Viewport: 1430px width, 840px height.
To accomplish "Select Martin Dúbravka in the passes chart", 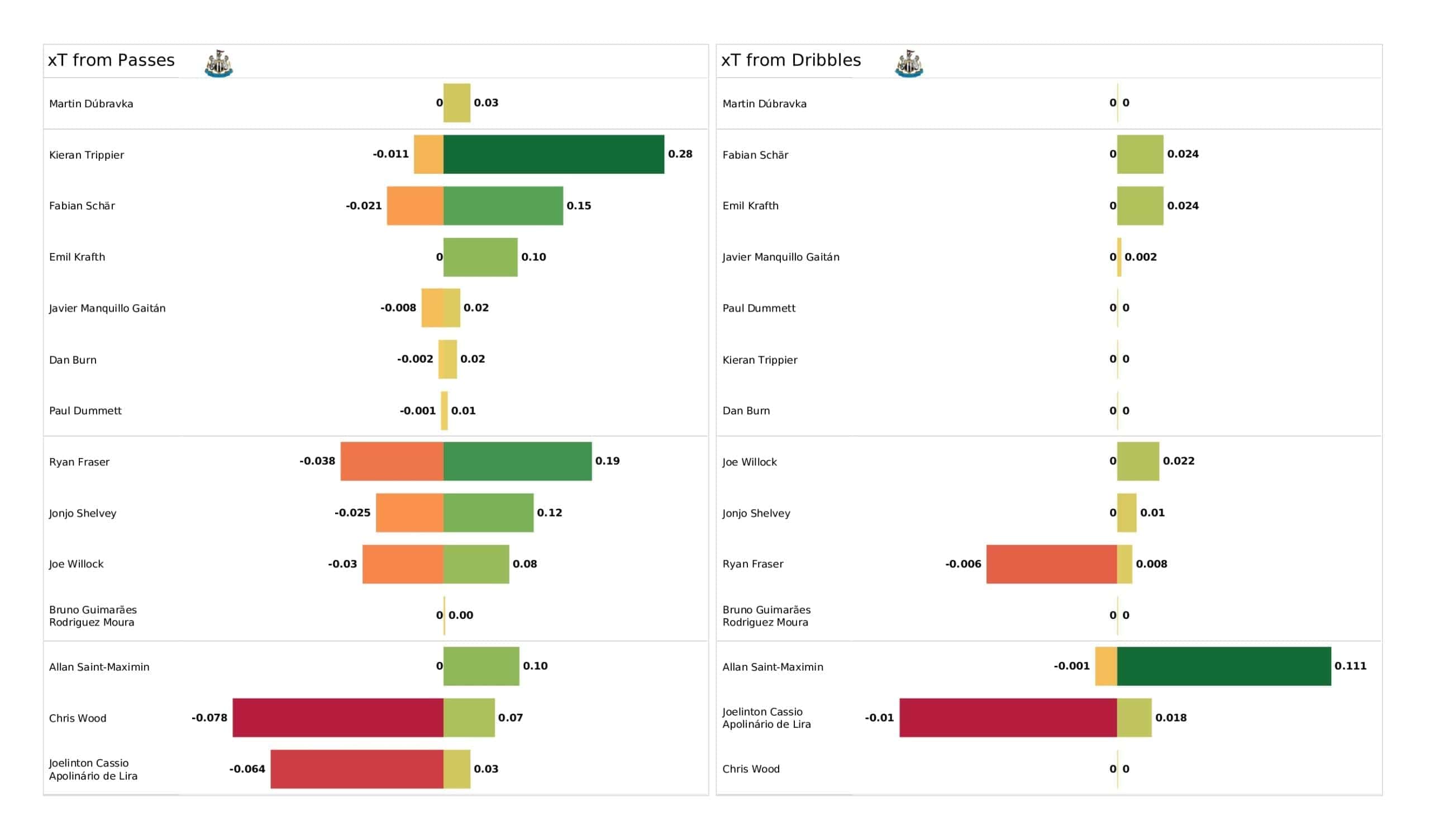I will 92,104.
